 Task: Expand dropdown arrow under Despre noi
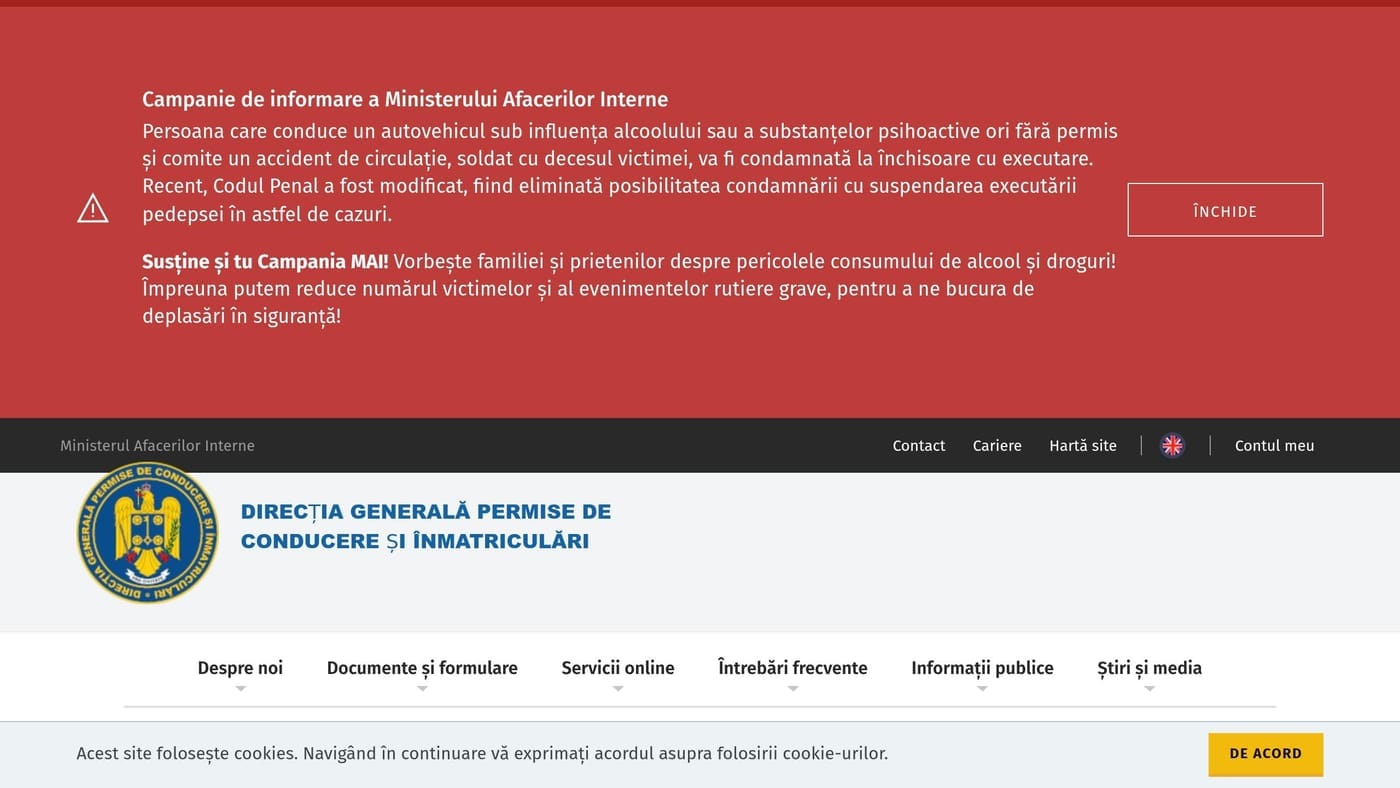click(240, 689)
